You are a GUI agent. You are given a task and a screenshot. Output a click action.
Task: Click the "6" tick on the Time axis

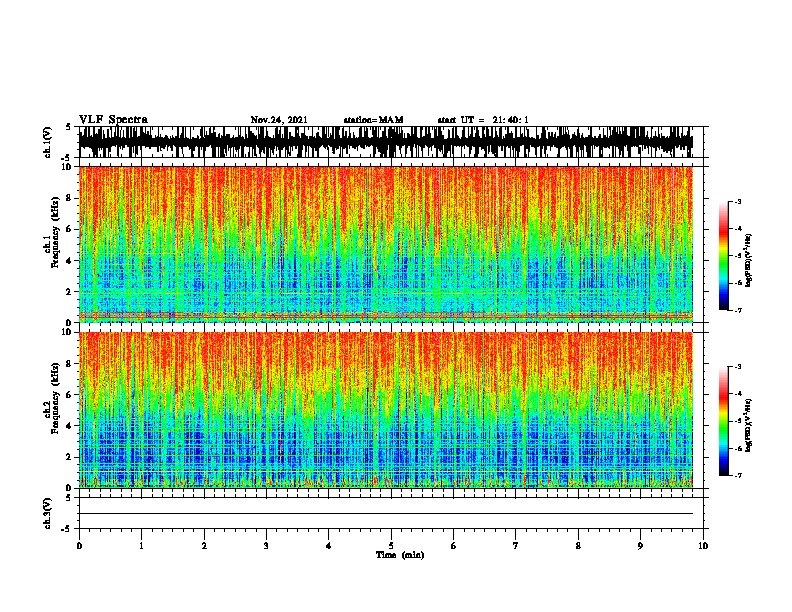coord(454,546)
